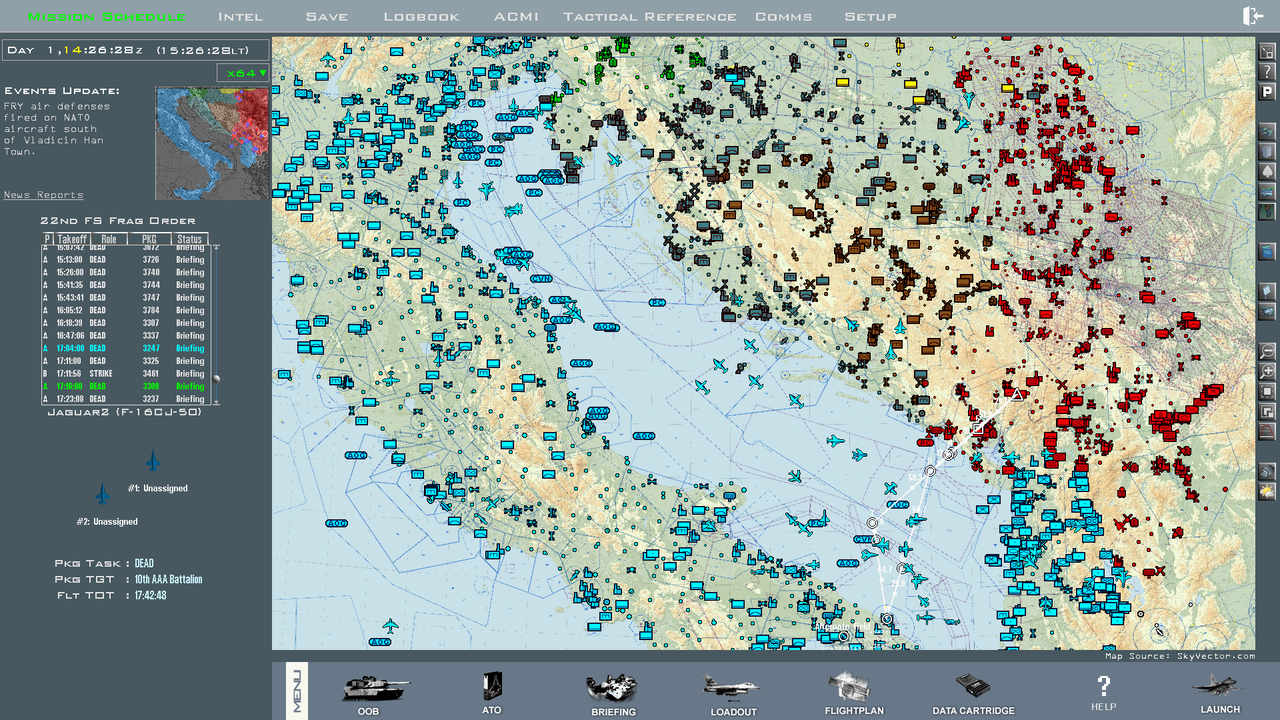Select the 17:11:56 STRIKE flight row
The image size is (1280, 720).
coord(125,374)
